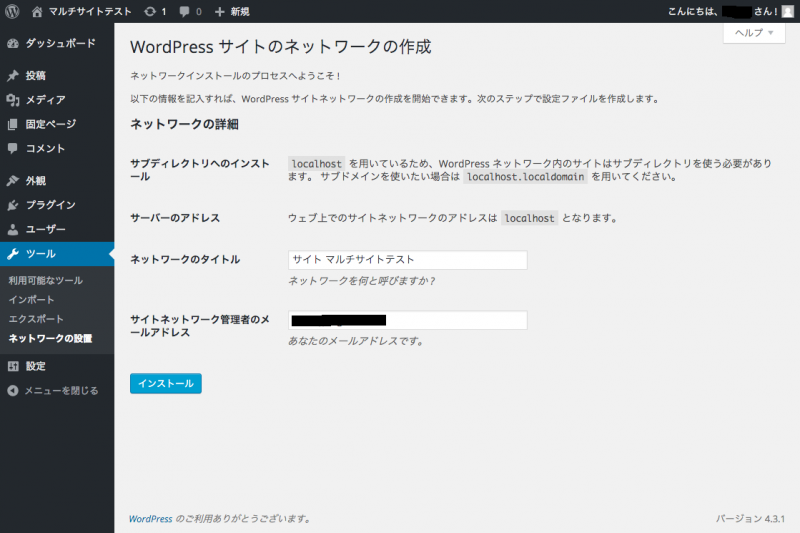The width and height of the screenshot is (800, 533).
Task: Open the ツール menu
Action: [57, 253]
